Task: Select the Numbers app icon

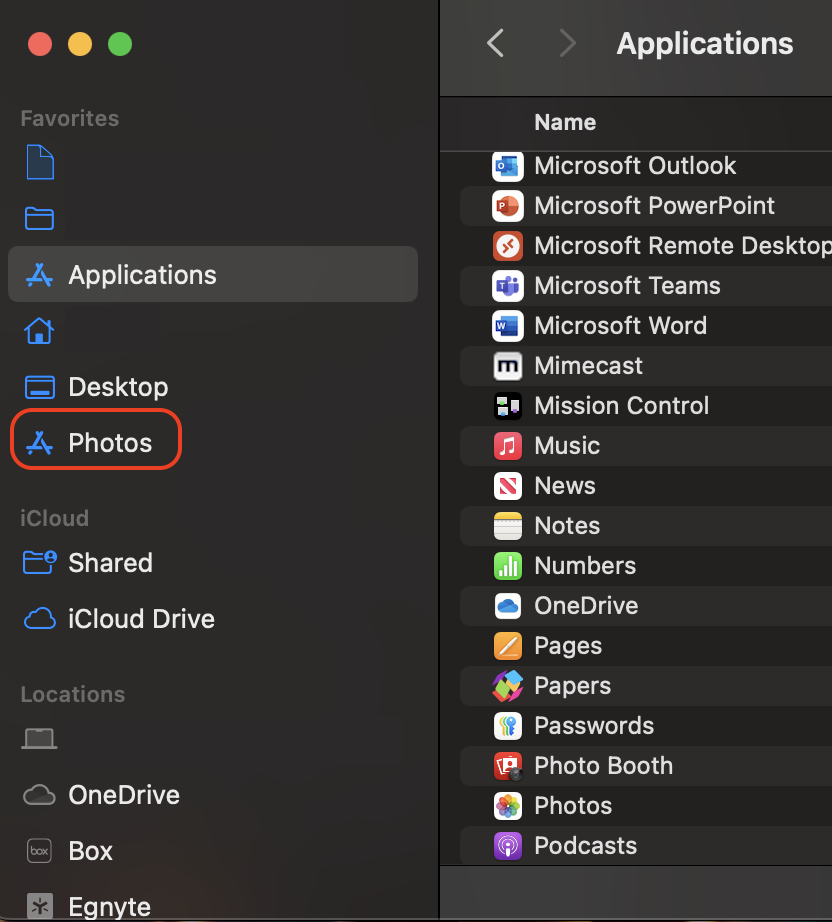Action: 508,566
